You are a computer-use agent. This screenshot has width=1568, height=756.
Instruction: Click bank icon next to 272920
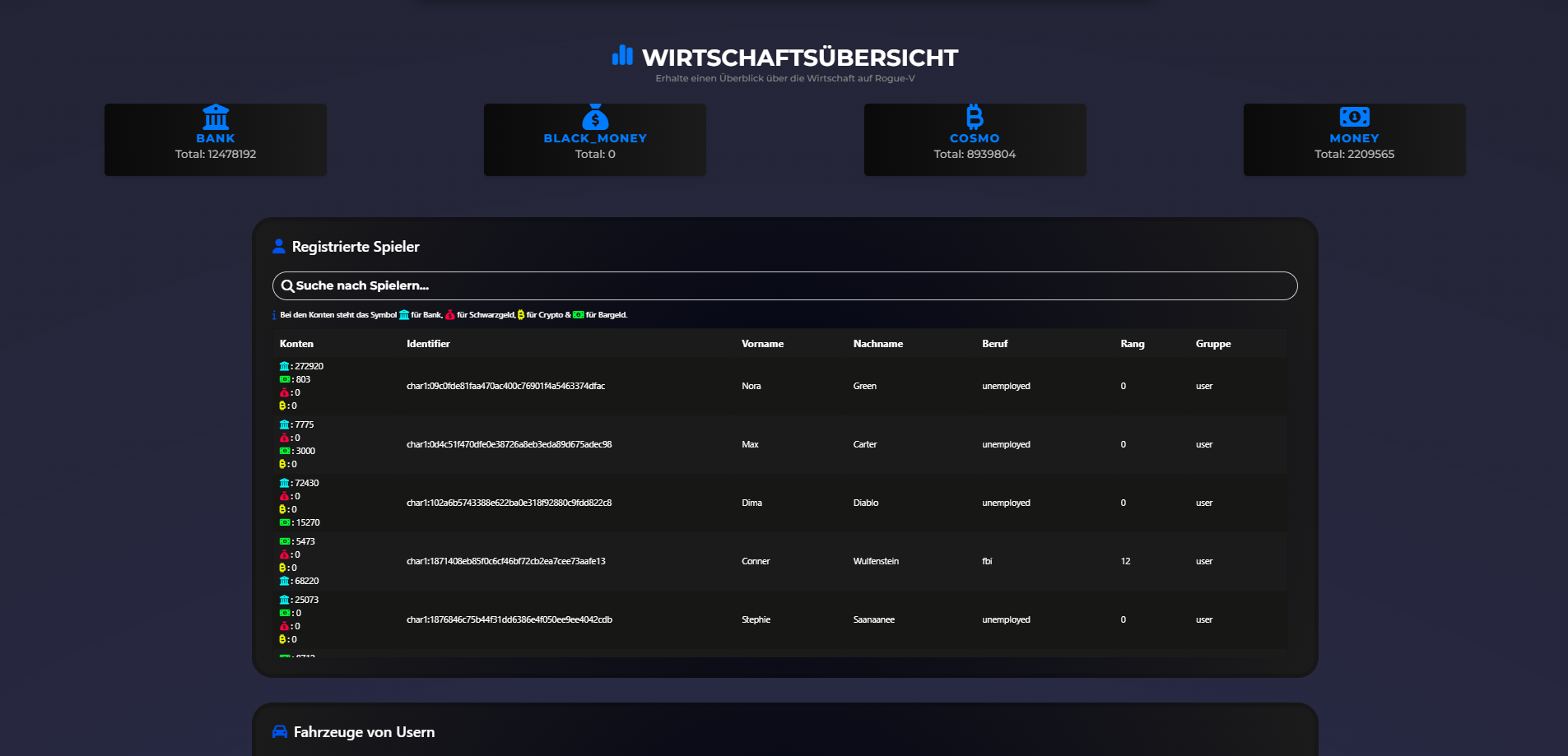click(x=284, y=366)
